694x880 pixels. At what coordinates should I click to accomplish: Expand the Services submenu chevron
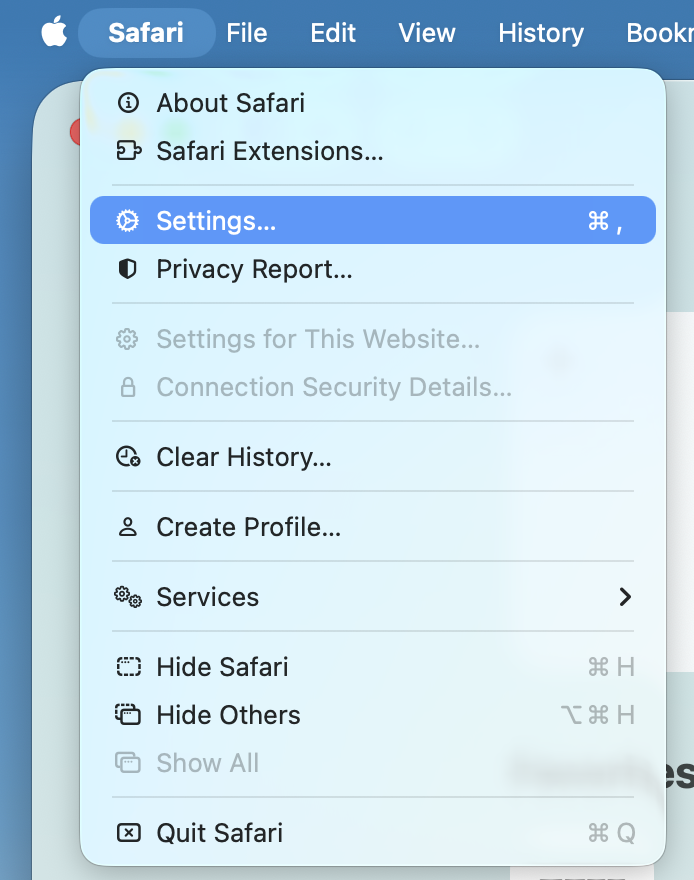pyautogui.click(x=626, y=597)
